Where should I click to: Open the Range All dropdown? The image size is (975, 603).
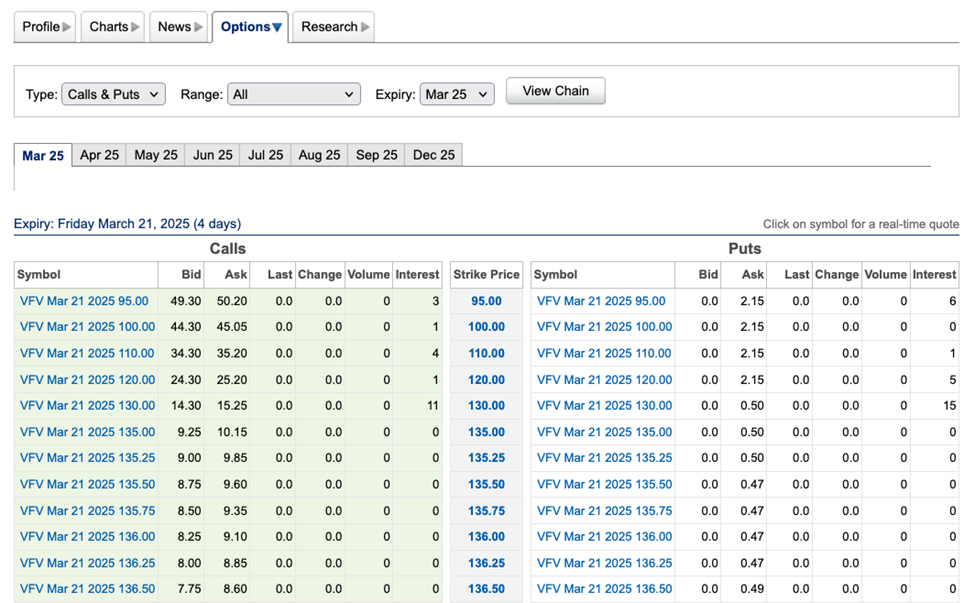pos(293,94)
